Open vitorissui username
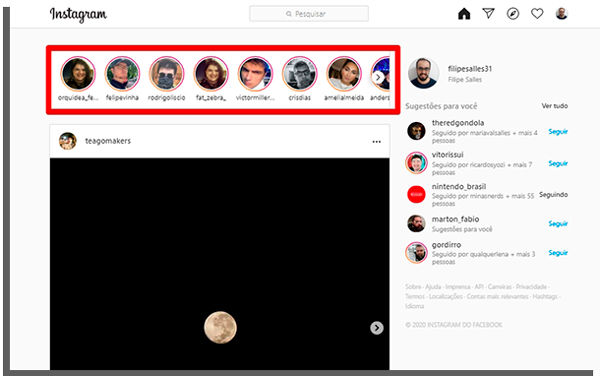Viewport: 600px width, 376px height. (x=448, y=155)
